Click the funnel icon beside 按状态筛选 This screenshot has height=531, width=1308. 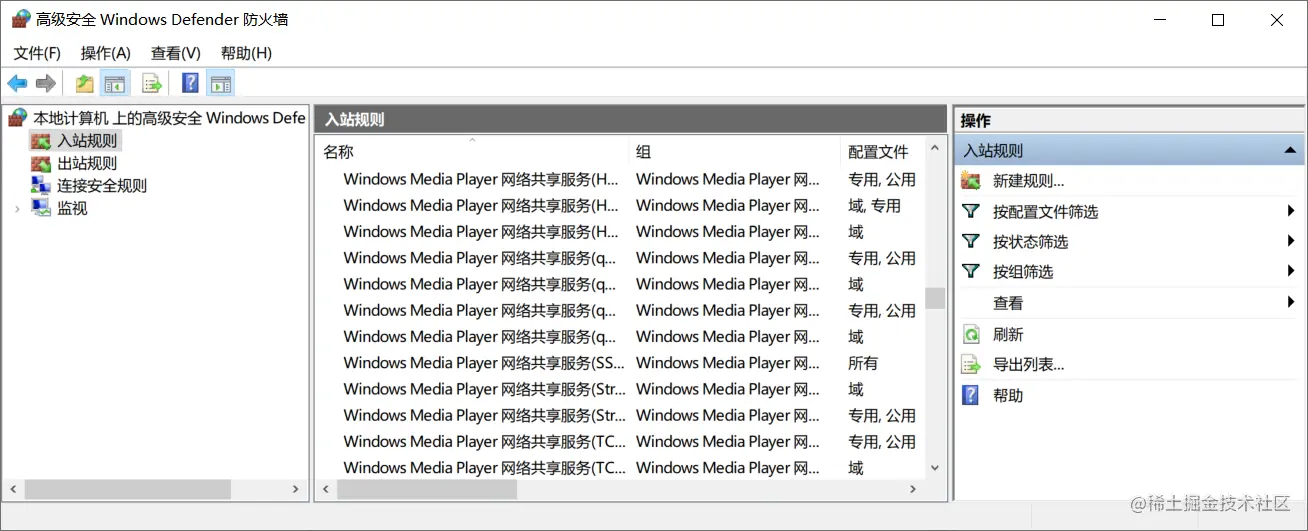pyautogui.click(x=971, y=241)
